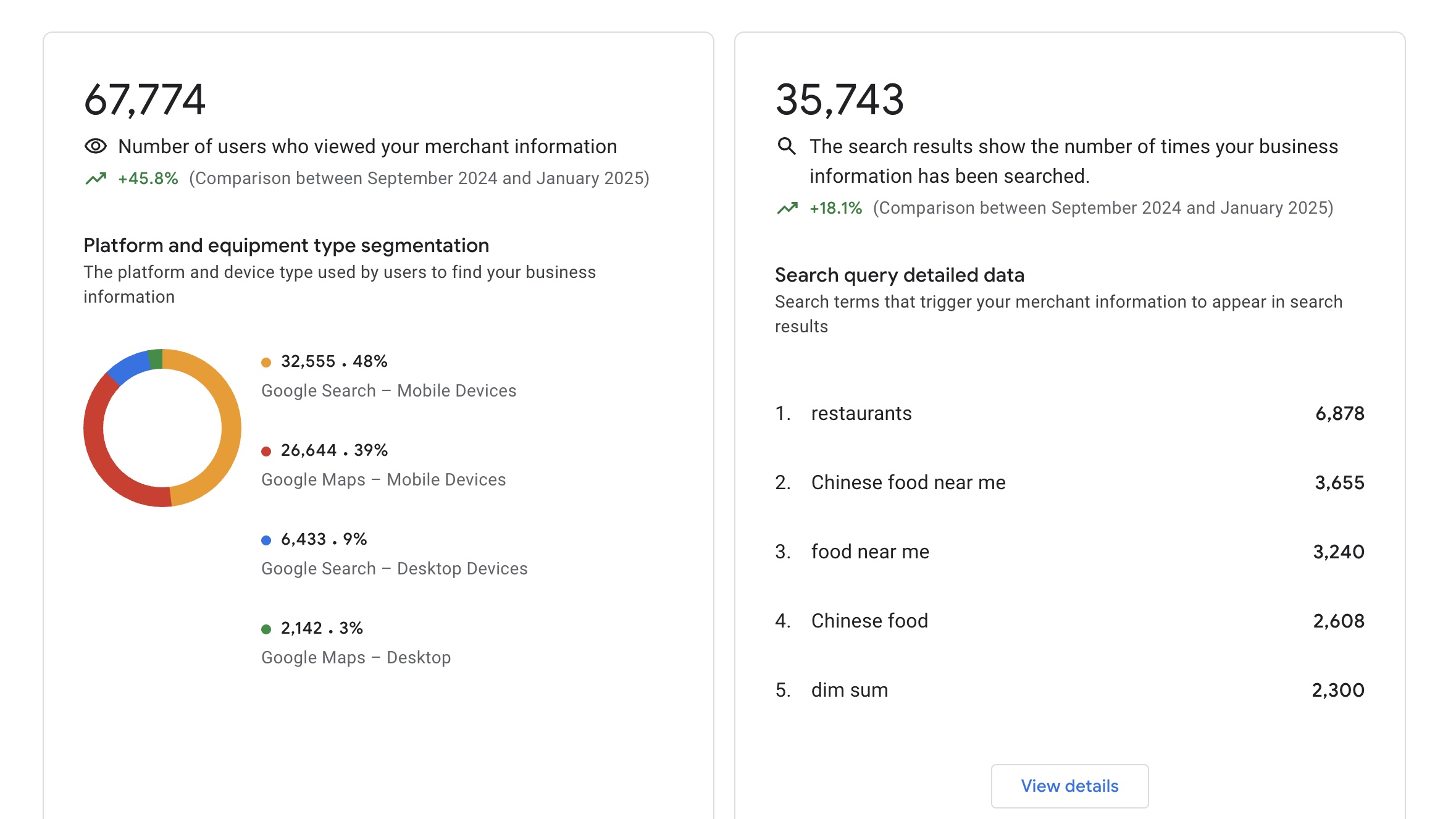
Task: Select the 'Chinese food near me' query
Action: (x=908, y=482)
